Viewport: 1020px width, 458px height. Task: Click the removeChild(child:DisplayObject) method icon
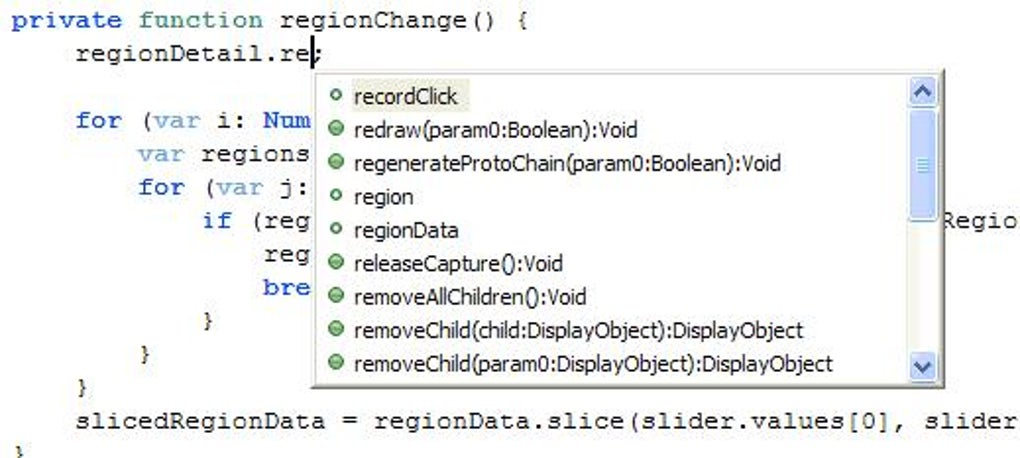tap(336, 330)
